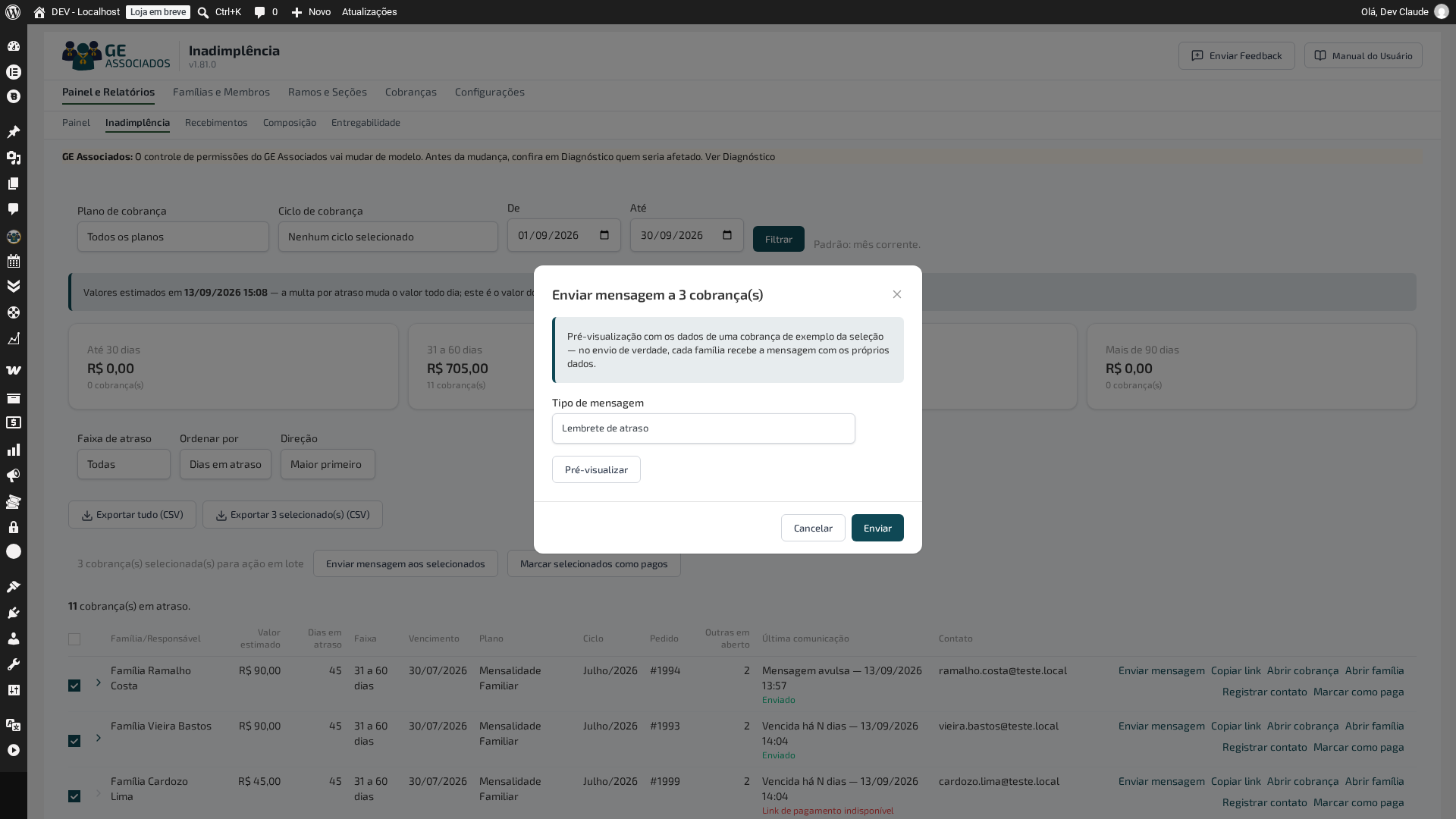Open the Media library sidebar icon
This screenshot has height=819, width=1456.
(14, 158)
